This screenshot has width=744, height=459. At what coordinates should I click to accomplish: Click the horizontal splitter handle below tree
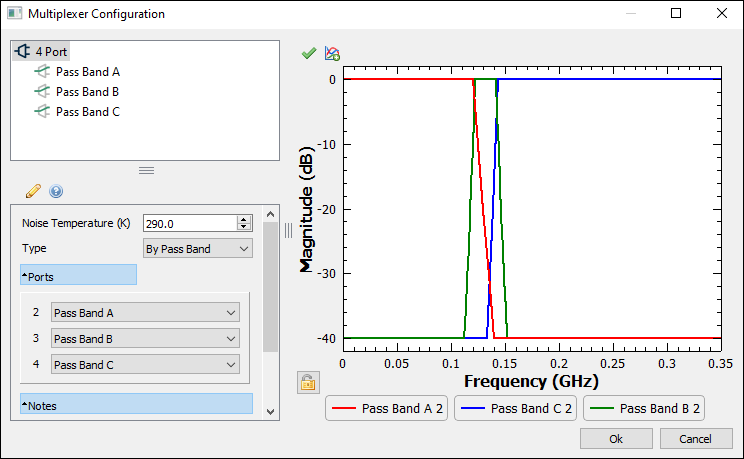point(146,170)
